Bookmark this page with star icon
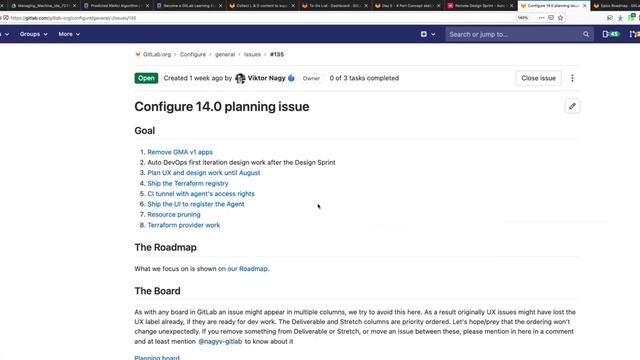 (560, 18)
